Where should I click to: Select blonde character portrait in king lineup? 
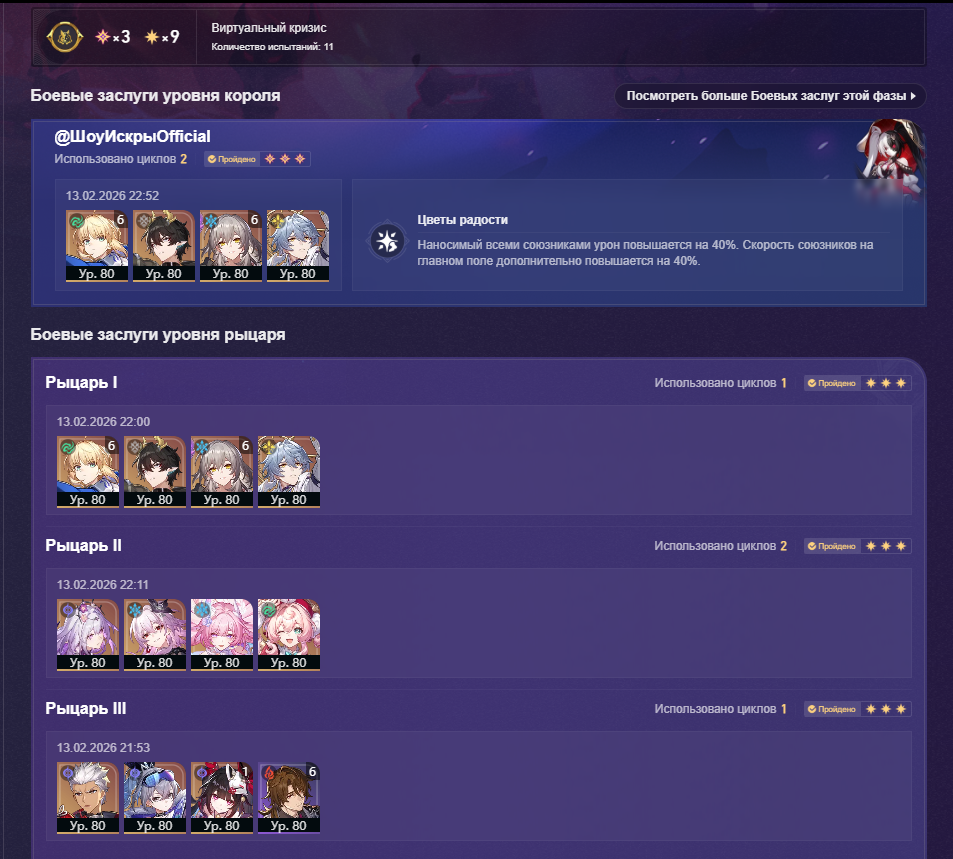[x=97, y=246]
